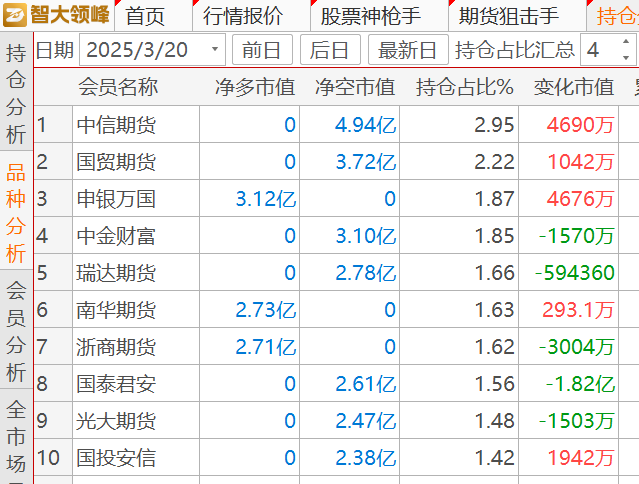The height and width of the screenshot is (484, 639).
Task: Click the 2.78亿 net short value
Action: click(366, 273)
